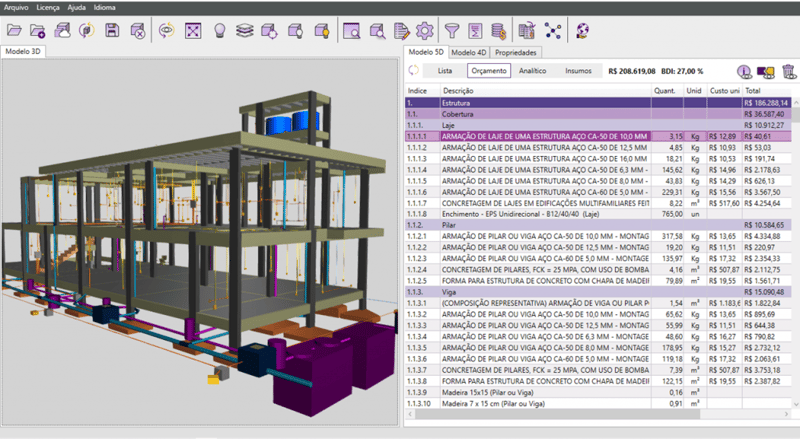Toggle the info visibility icon in the budget panel
The height and width of the screenshot is (439, 800).
coord(744,71)
